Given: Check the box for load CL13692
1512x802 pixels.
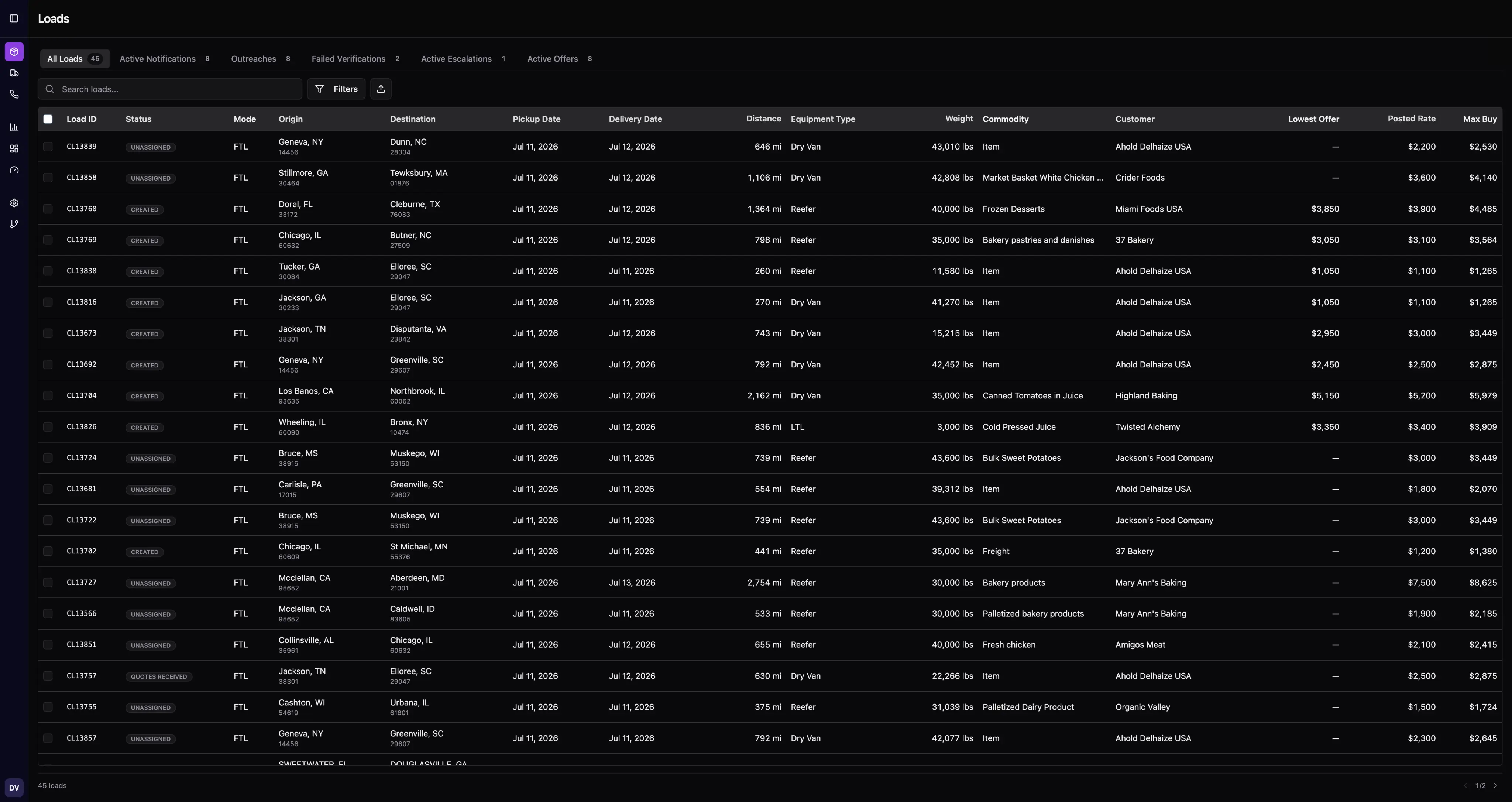Looking at the screenshot, I should pos(48,364).
